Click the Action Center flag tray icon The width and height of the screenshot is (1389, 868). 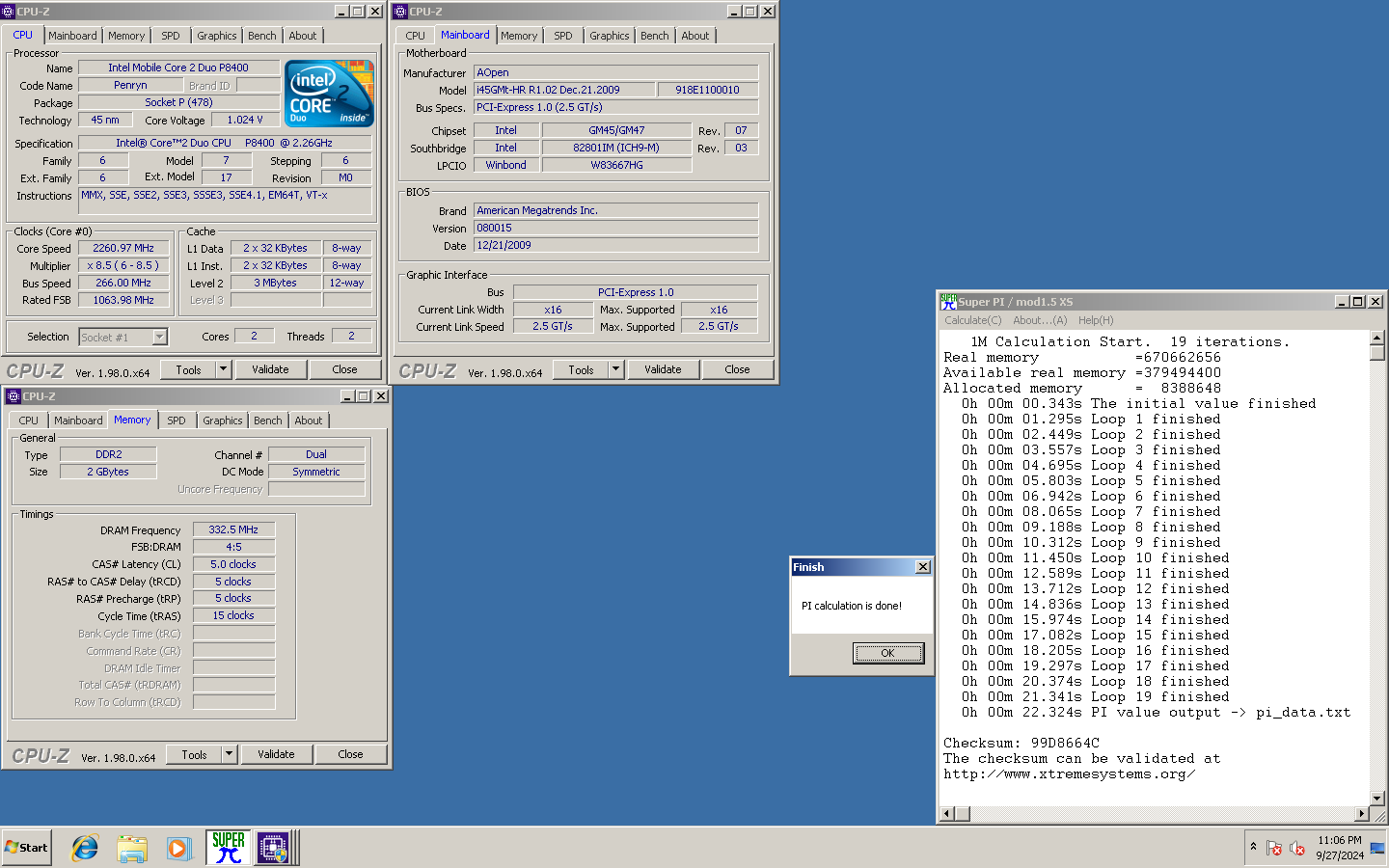(x=1274, y=849)
